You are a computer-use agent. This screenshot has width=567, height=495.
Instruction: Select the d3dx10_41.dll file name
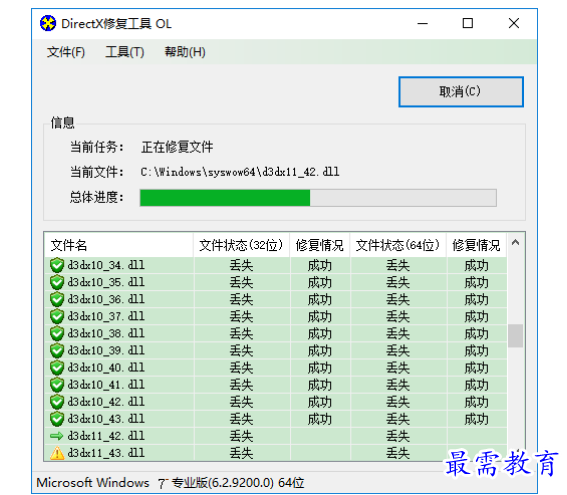point(106,385)
